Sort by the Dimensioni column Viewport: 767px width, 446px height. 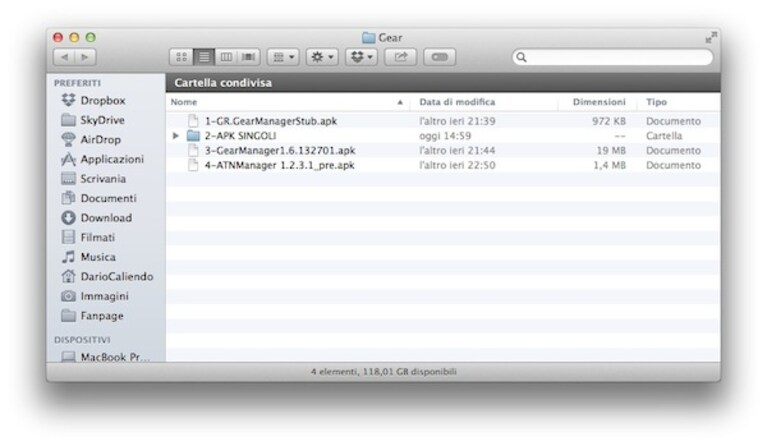pos(599,102)
